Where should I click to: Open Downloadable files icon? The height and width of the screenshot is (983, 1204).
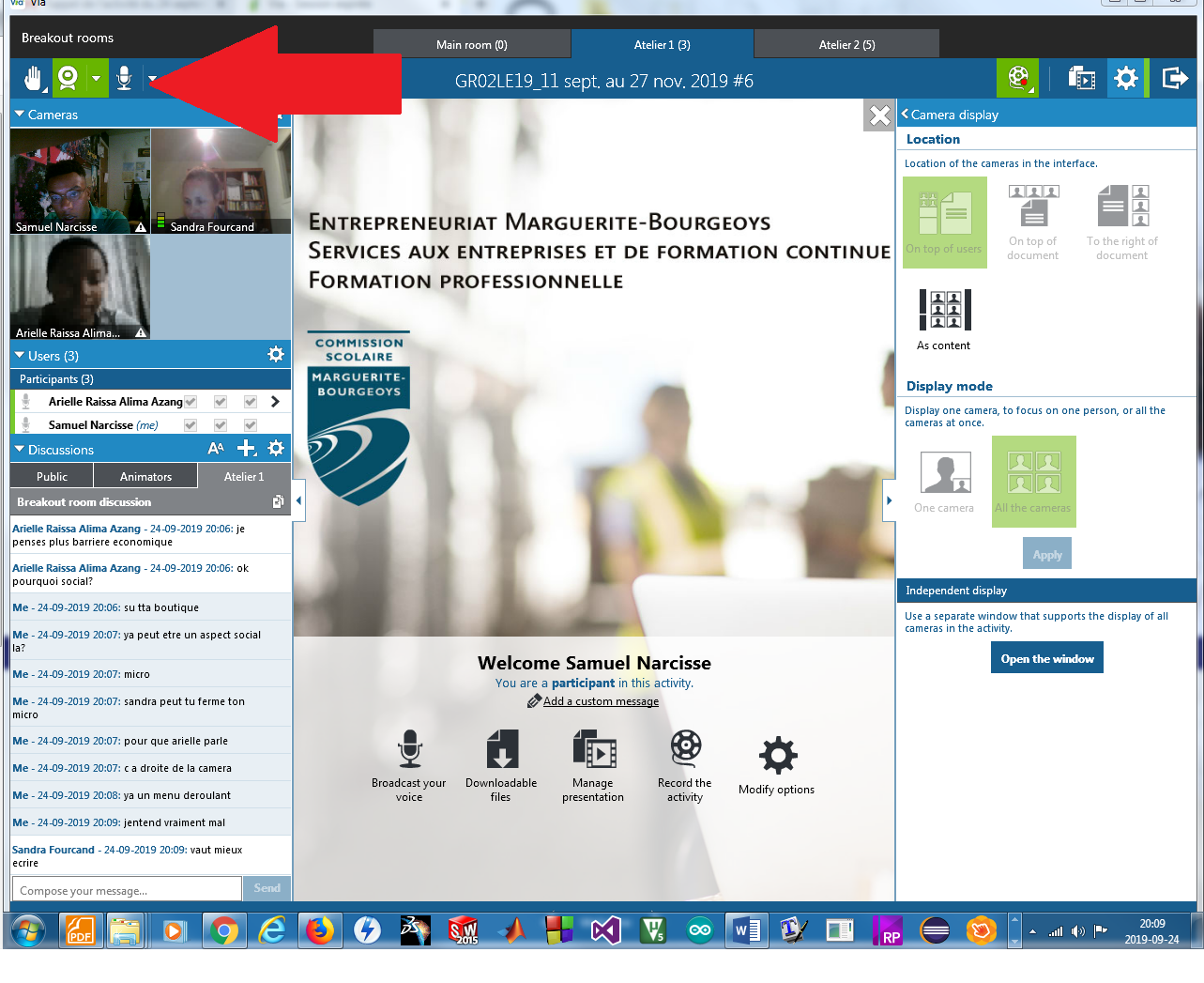(x=502, y=749)
